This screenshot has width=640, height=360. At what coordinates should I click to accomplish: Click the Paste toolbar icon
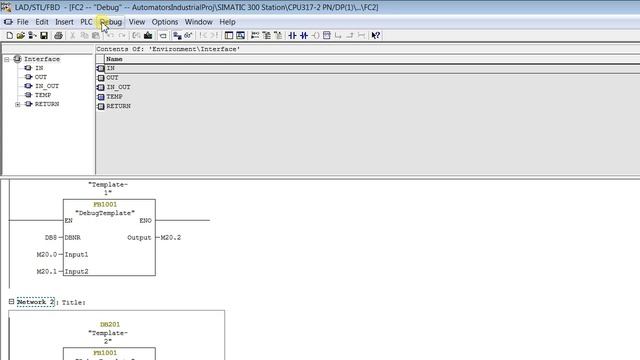(x=96, y=36)
